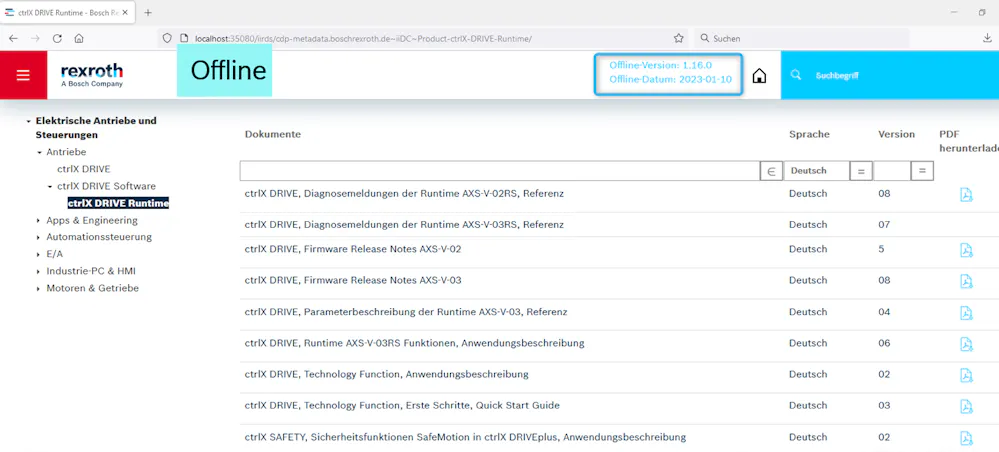This screenshot has height=452, width=999.
Task: Collapse Elektrische Antriebe und Steuerungen node
Action: (29, 121)
